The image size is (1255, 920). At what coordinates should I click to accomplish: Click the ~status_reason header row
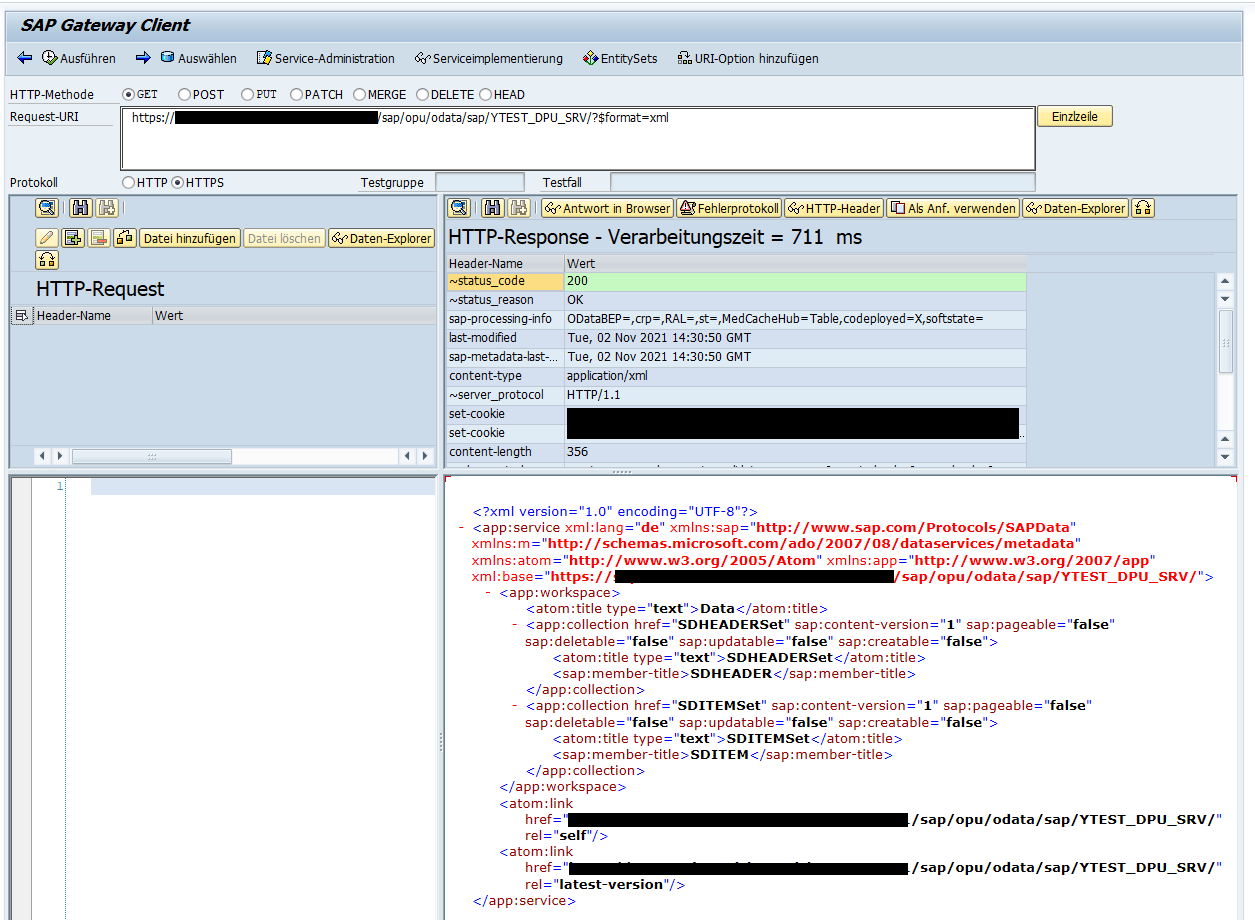point(736,300)
